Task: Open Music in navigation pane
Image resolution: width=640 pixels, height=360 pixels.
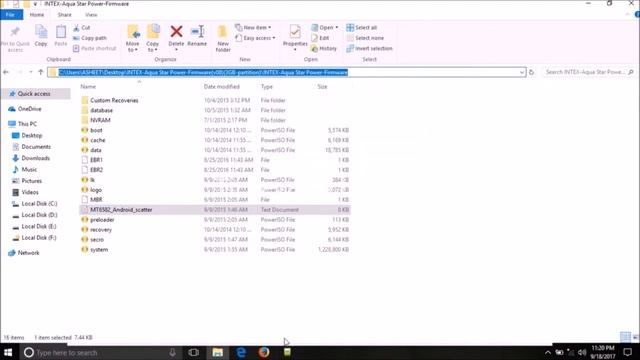Action: (29, 169)
